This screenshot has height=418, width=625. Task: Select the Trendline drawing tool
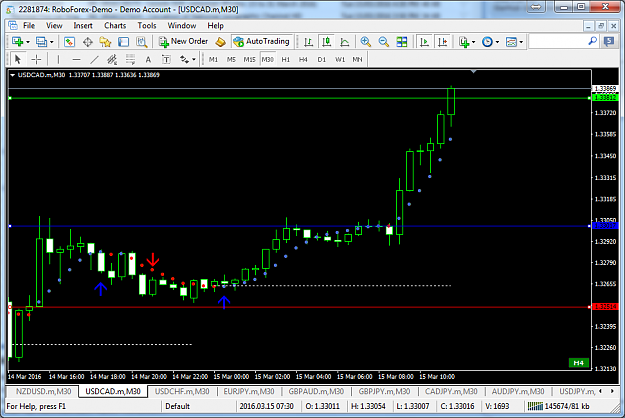94,59
